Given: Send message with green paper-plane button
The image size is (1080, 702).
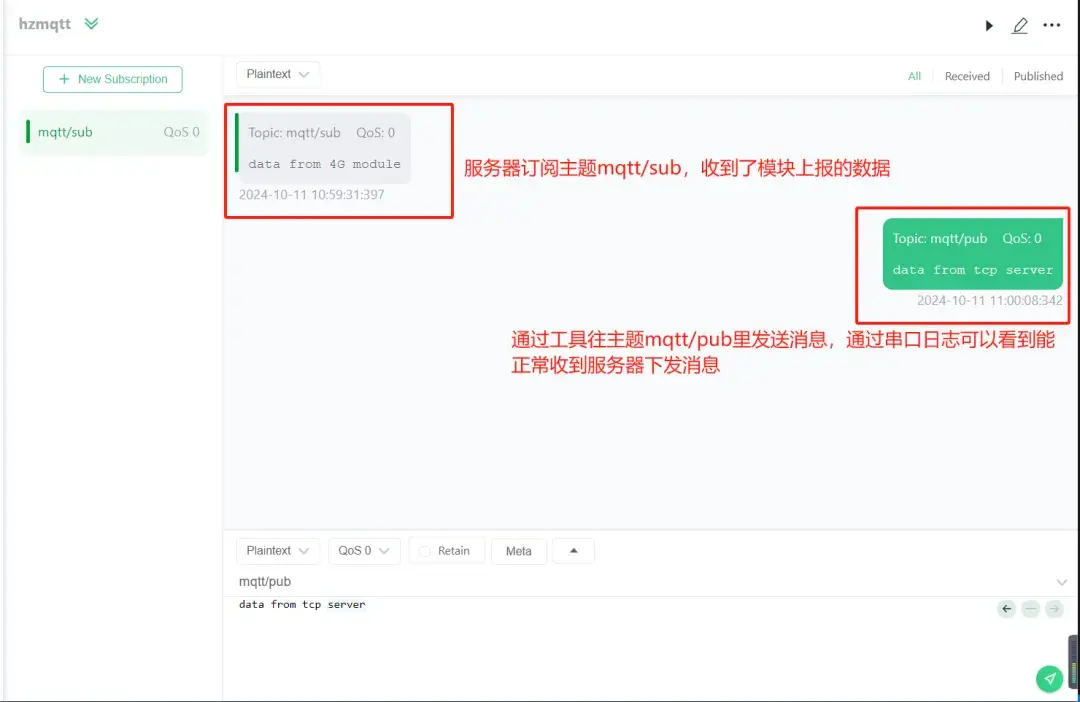Looking at the screenshot, I should pyautogui.click(x=1049, y=679).
